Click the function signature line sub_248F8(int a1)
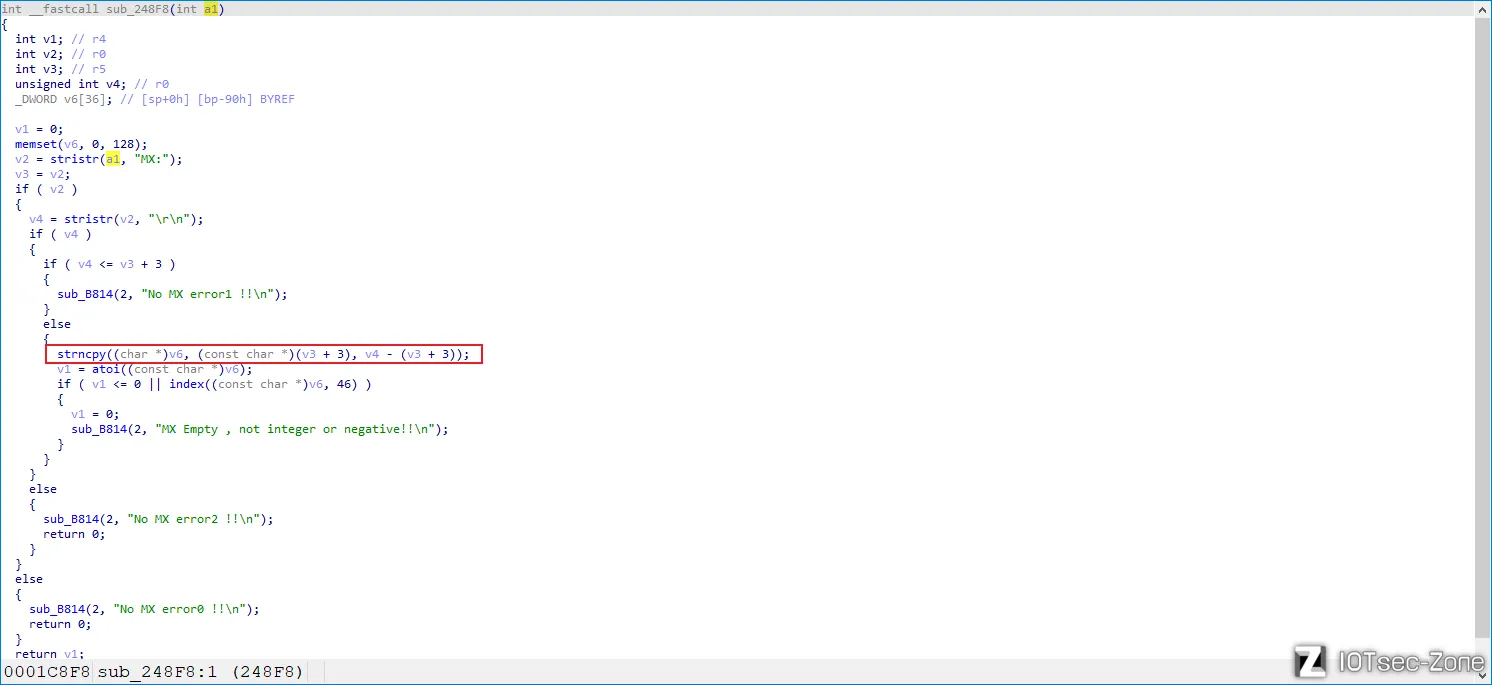 [113, 9]
